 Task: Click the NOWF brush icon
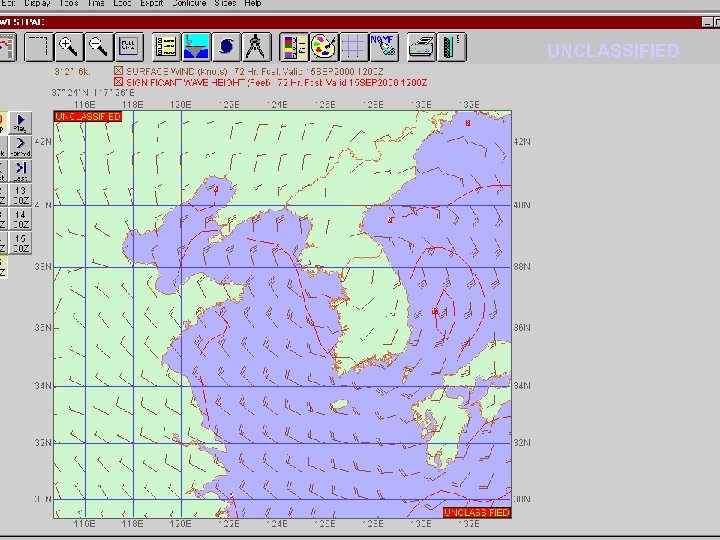pos(383,47)
